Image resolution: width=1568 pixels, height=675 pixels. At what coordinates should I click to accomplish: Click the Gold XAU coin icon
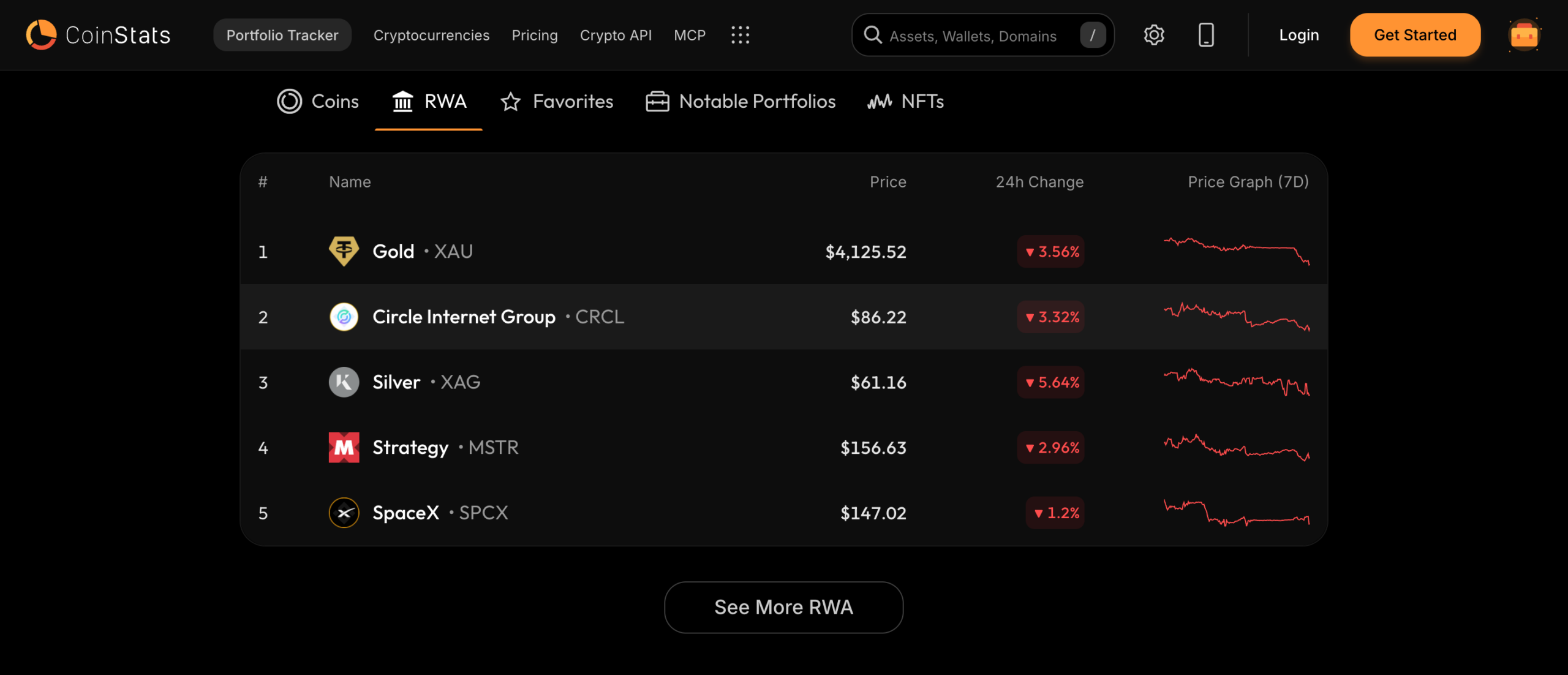coord(344,251)
